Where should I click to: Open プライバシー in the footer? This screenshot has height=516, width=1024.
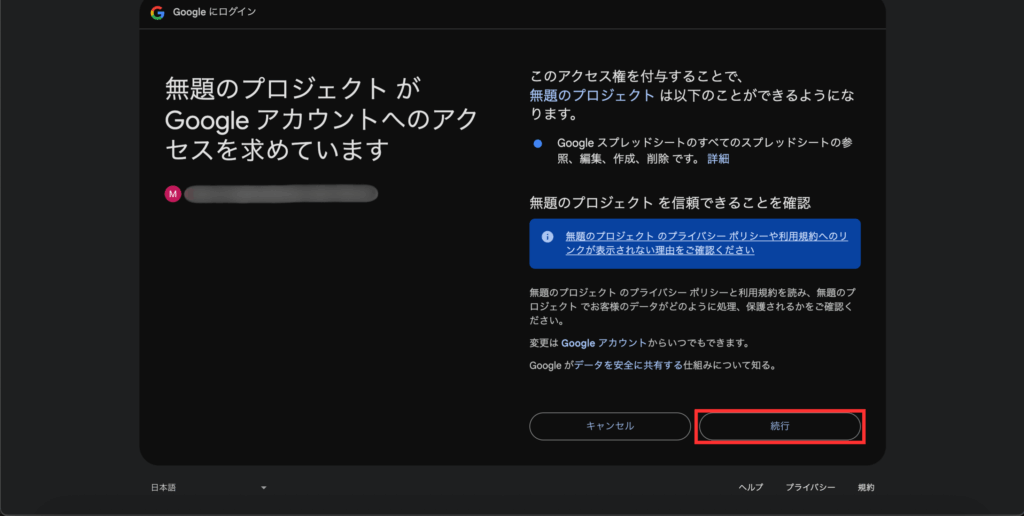click(810, 487)
